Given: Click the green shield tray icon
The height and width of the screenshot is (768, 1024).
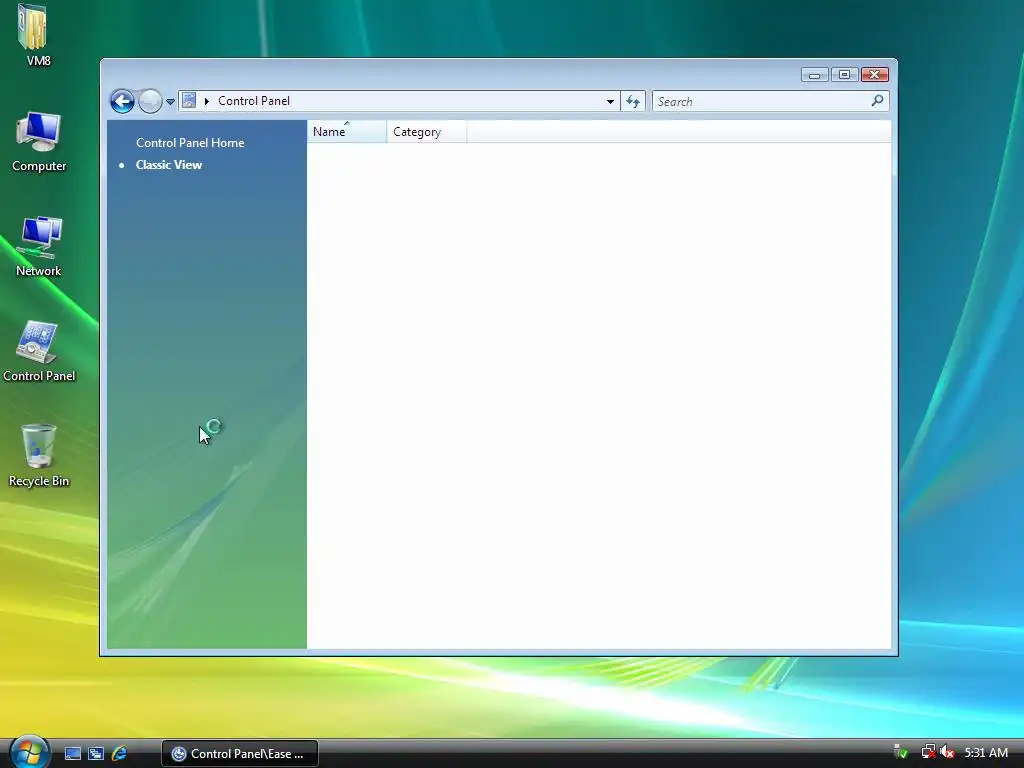Looking at the screenshot, I should 901,752.
